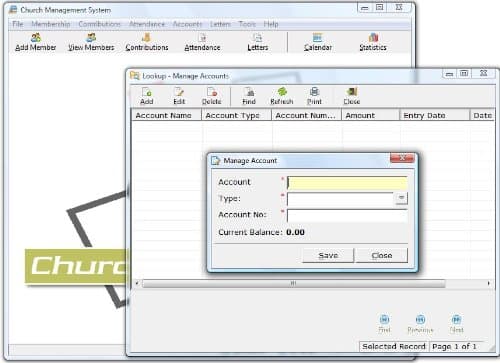Focus the Account name input field
Screen dimensions: 500x363
point(347,183)
